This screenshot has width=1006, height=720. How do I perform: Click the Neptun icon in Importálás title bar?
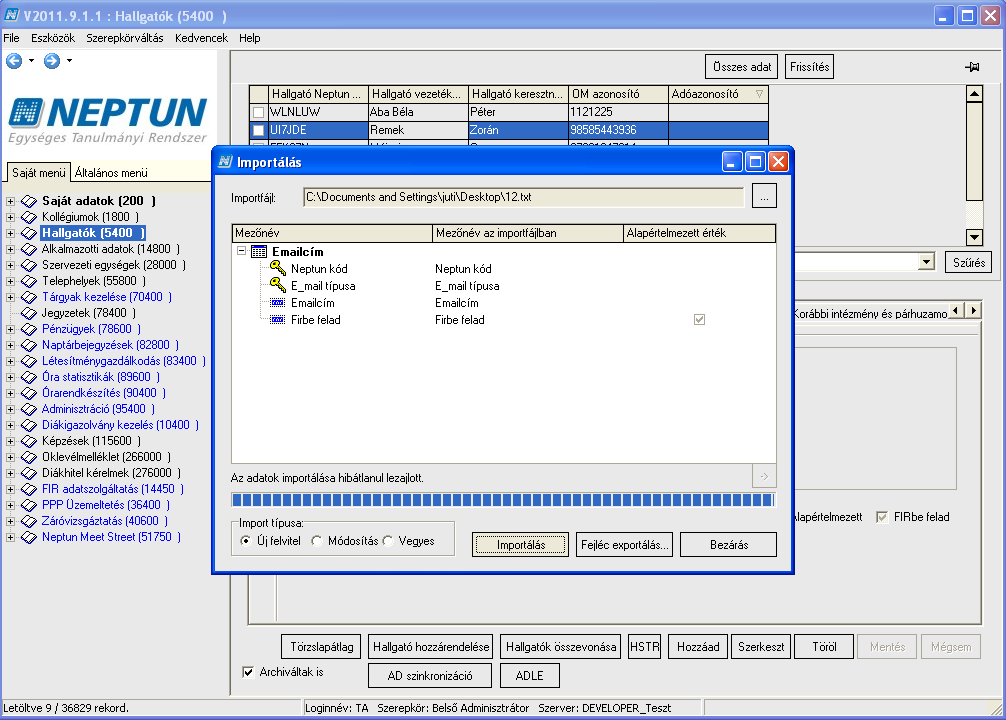click(225, 162)
